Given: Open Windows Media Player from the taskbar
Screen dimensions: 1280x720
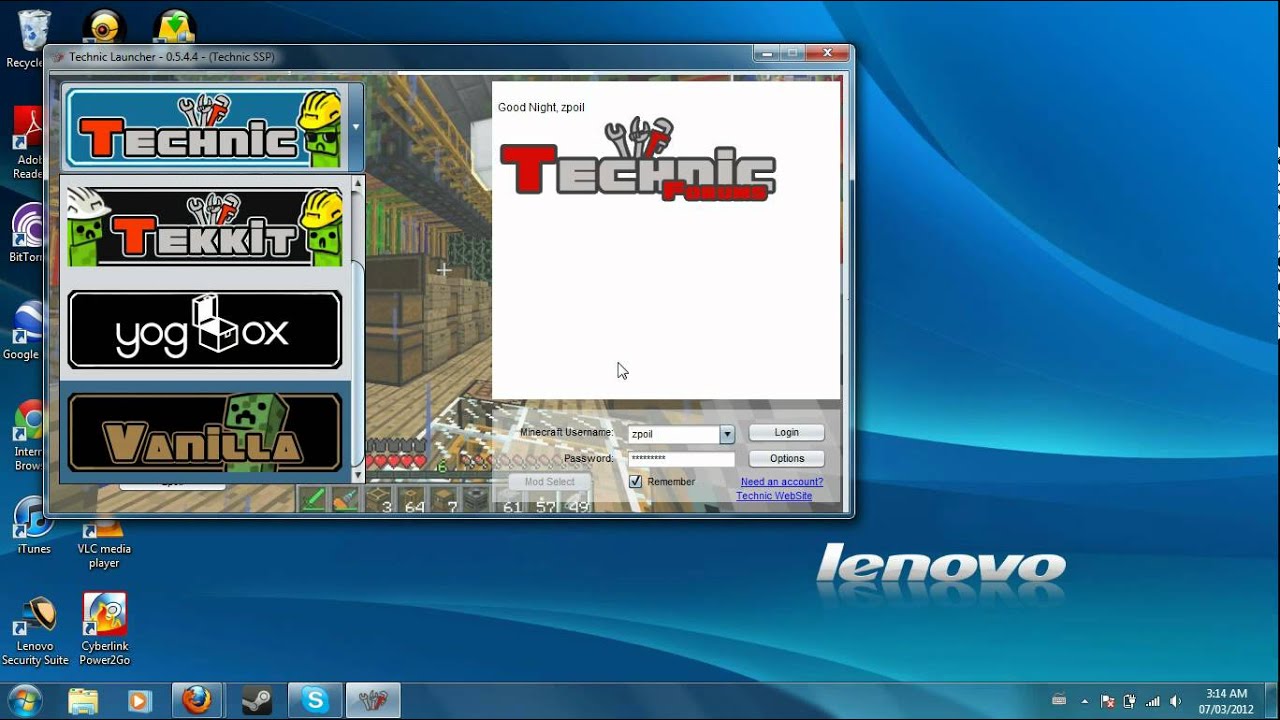Looking at the screenshot, I should point(139,700).
